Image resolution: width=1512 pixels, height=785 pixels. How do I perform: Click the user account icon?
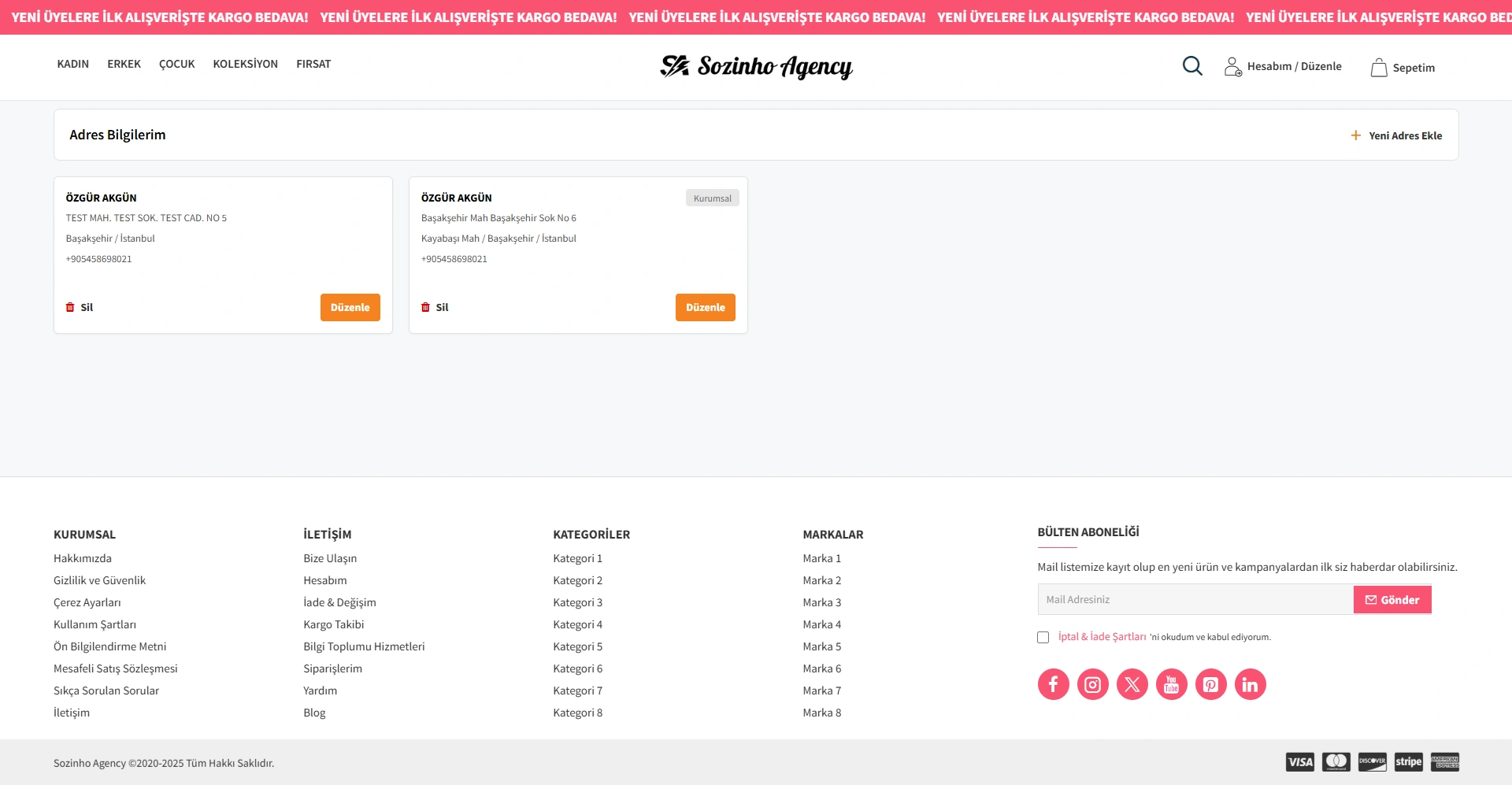[1232, 67]
